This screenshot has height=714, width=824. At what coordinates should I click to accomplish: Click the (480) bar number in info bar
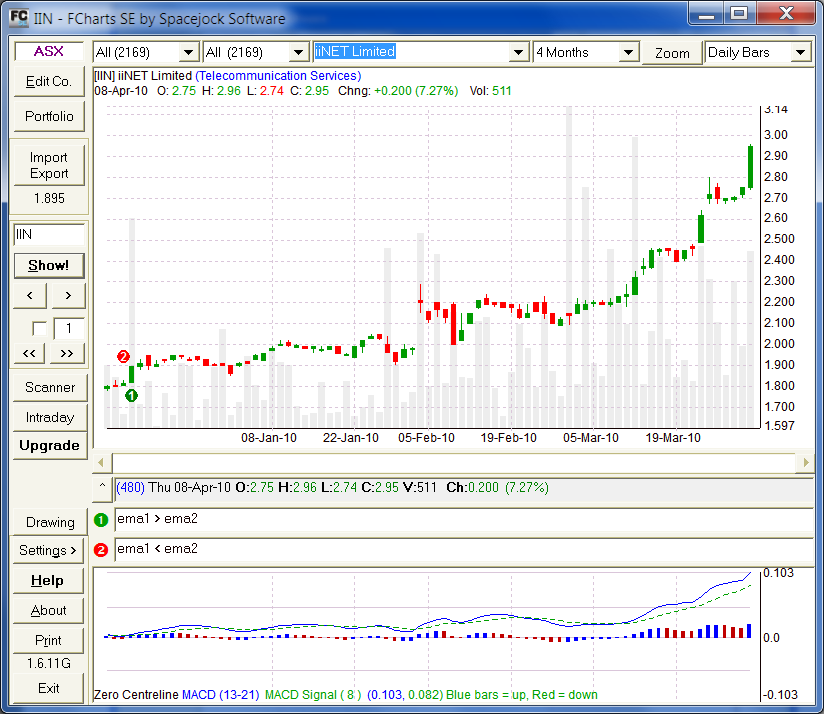(130, 488)
